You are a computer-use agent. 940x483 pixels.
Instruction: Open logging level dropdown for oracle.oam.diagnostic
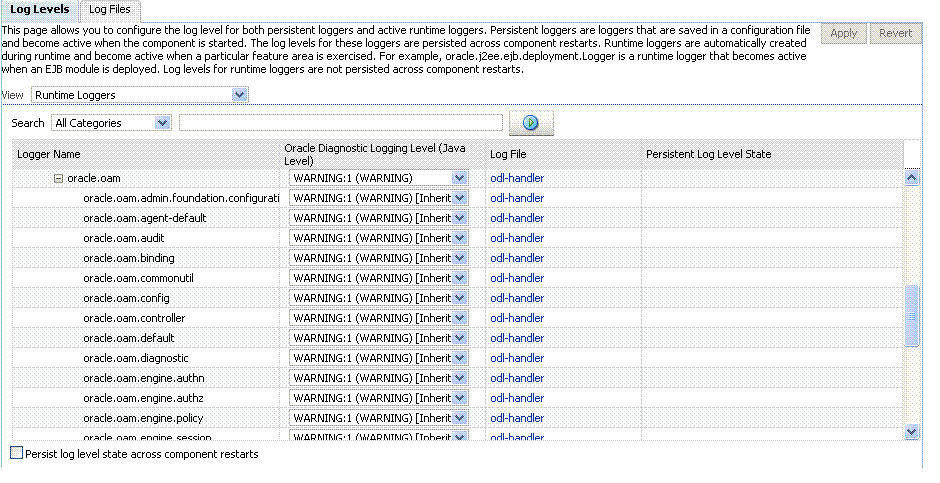tap(378, 358)
